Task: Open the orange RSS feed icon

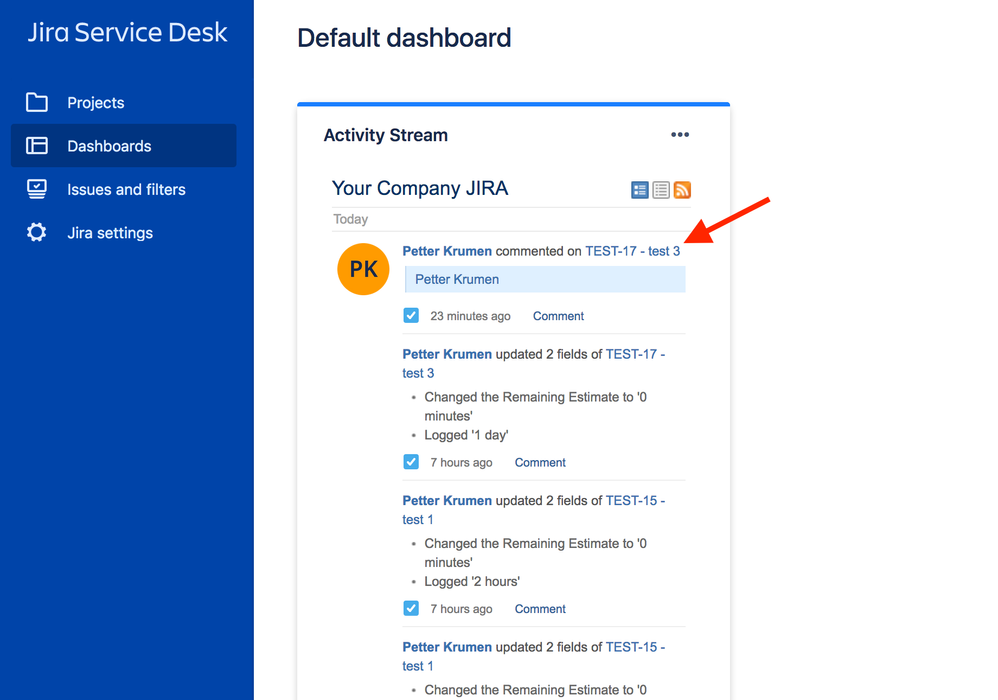Action: click(682, 190)
